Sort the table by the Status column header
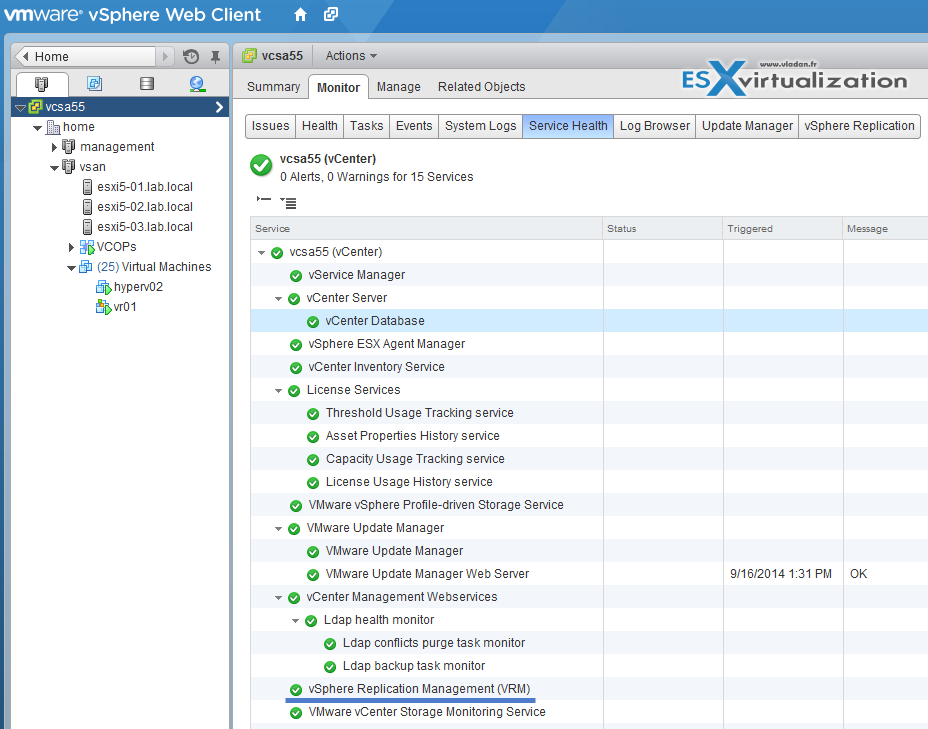This screenshot has width=928, height=729. pyautogui.click(x=663, y=228)
